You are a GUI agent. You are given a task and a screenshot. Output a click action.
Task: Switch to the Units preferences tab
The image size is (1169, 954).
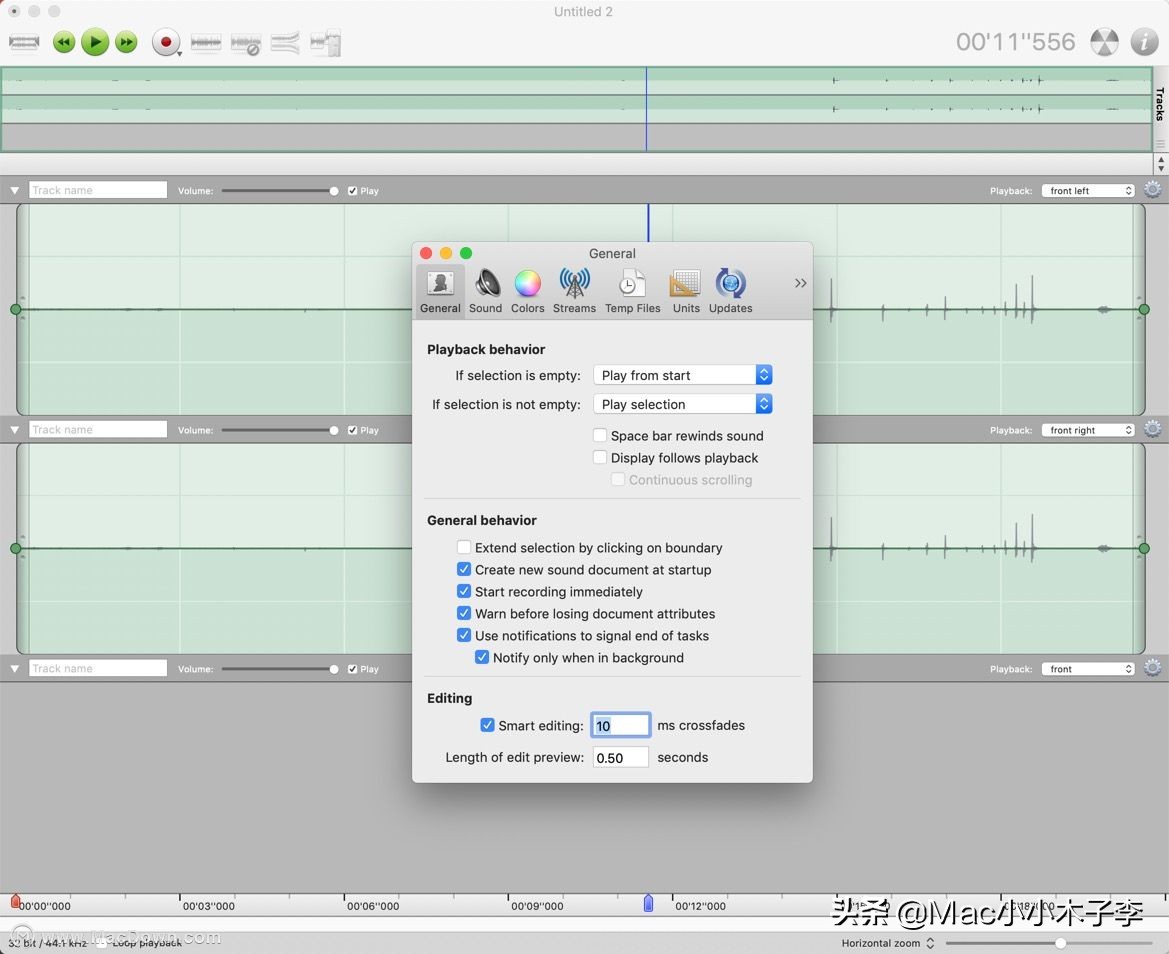tap(686, 291)
